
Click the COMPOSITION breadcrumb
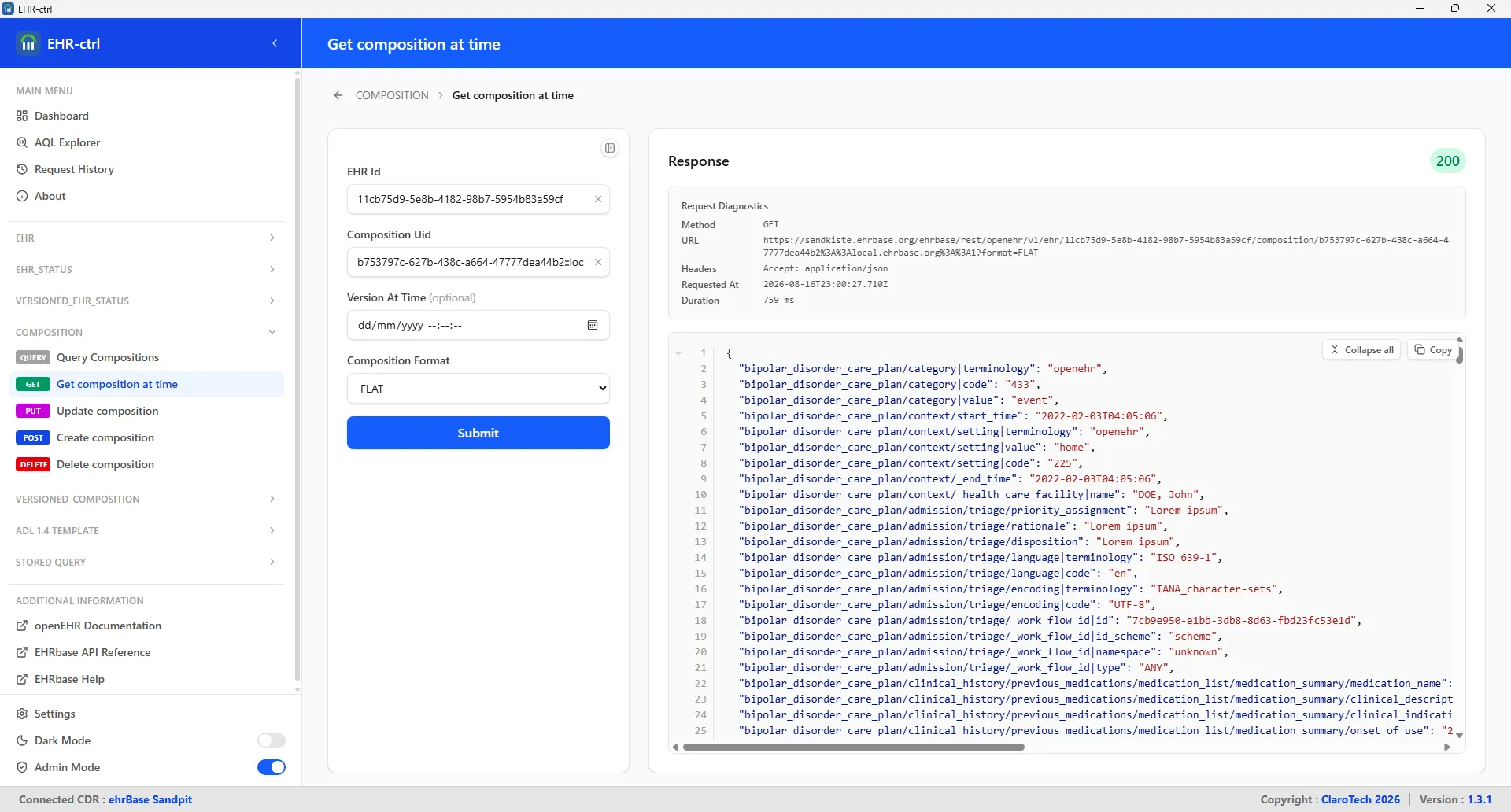click(392, 95)
